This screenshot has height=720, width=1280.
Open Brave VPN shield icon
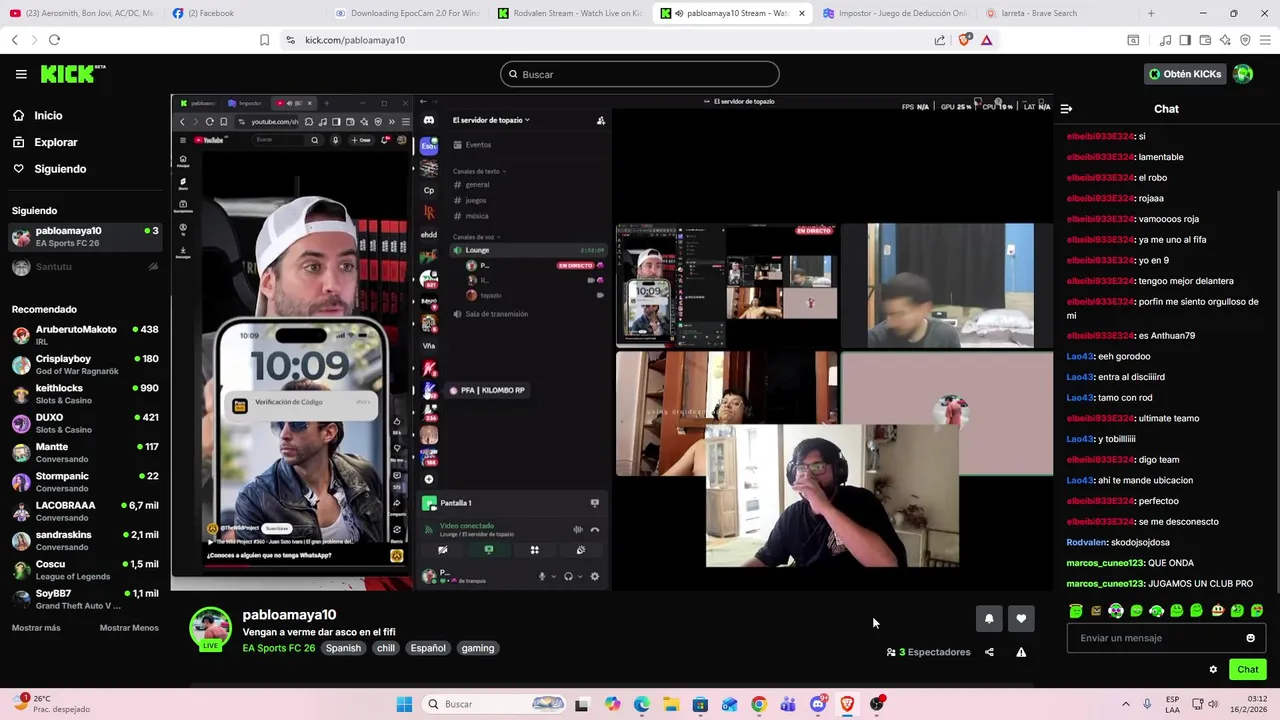1245,40
